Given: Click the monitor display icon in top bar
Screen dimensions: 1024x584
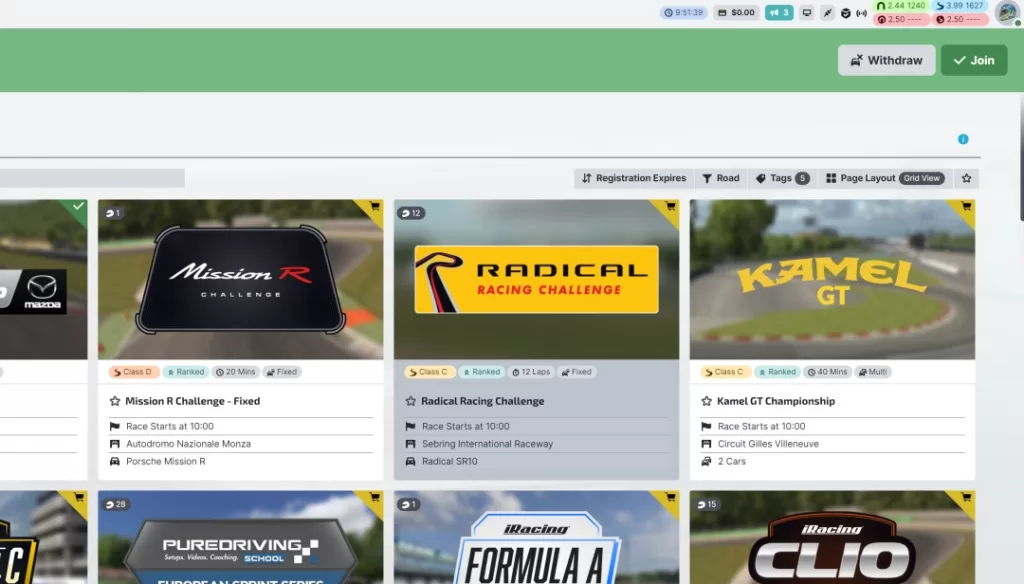Looking at the screenshot, I should click(806, 13).
